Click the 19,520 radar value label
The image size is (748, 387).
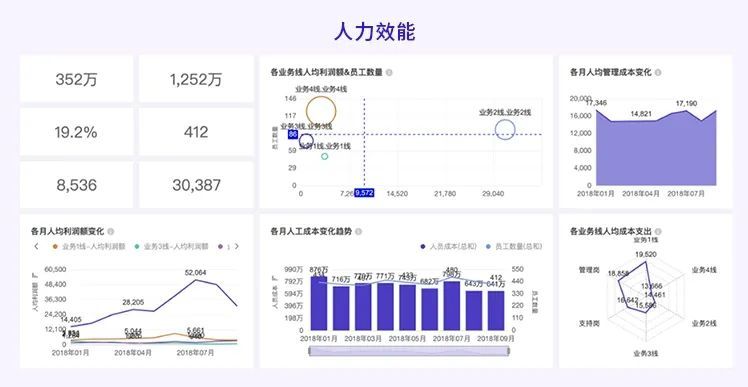[646, 254]
